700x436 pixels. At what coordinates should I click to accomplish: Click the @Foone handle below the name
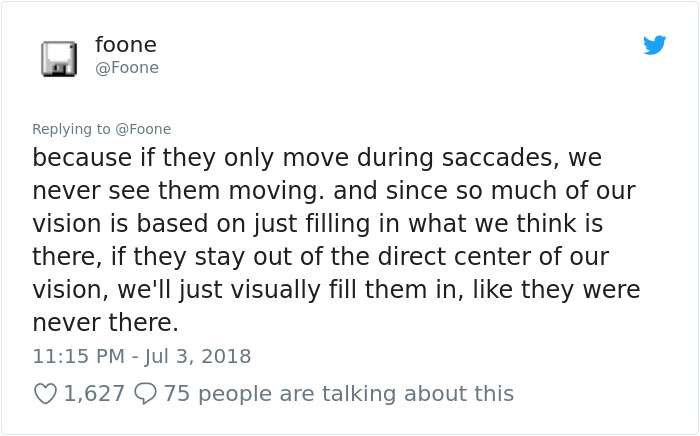tap(126, 68)
